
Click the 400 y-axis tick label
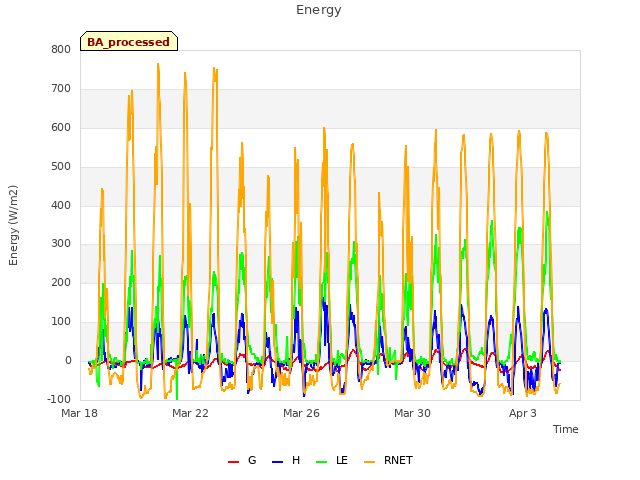(x=61, y=205)
